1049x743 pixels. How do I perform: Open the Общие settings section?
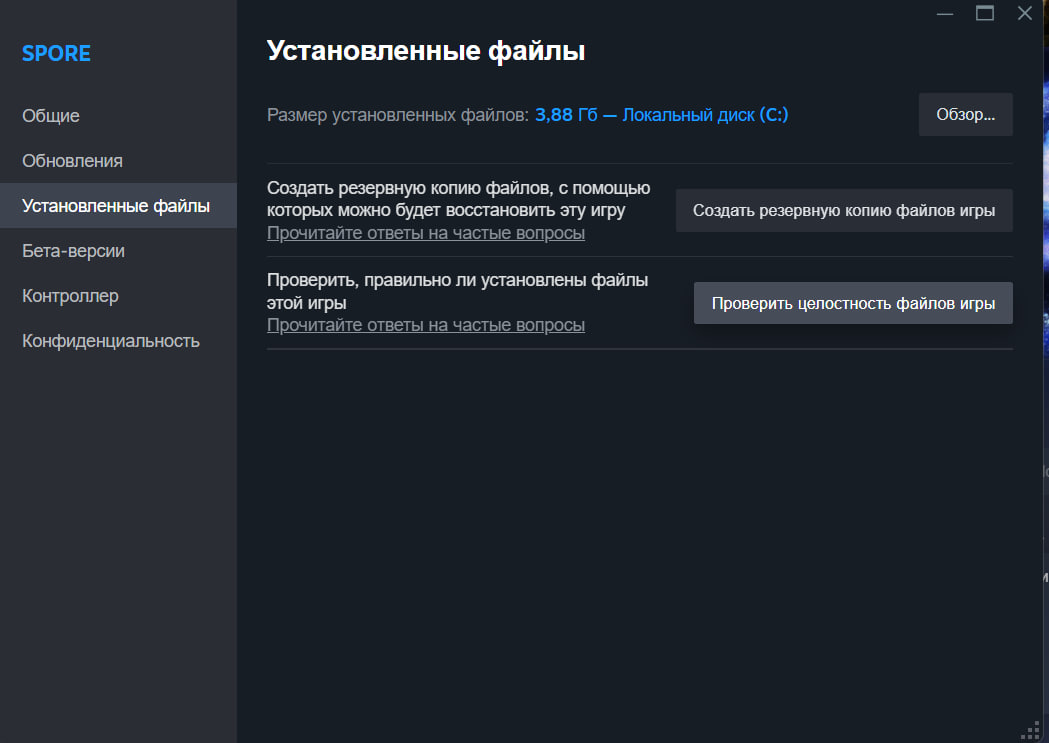point(51,116)
